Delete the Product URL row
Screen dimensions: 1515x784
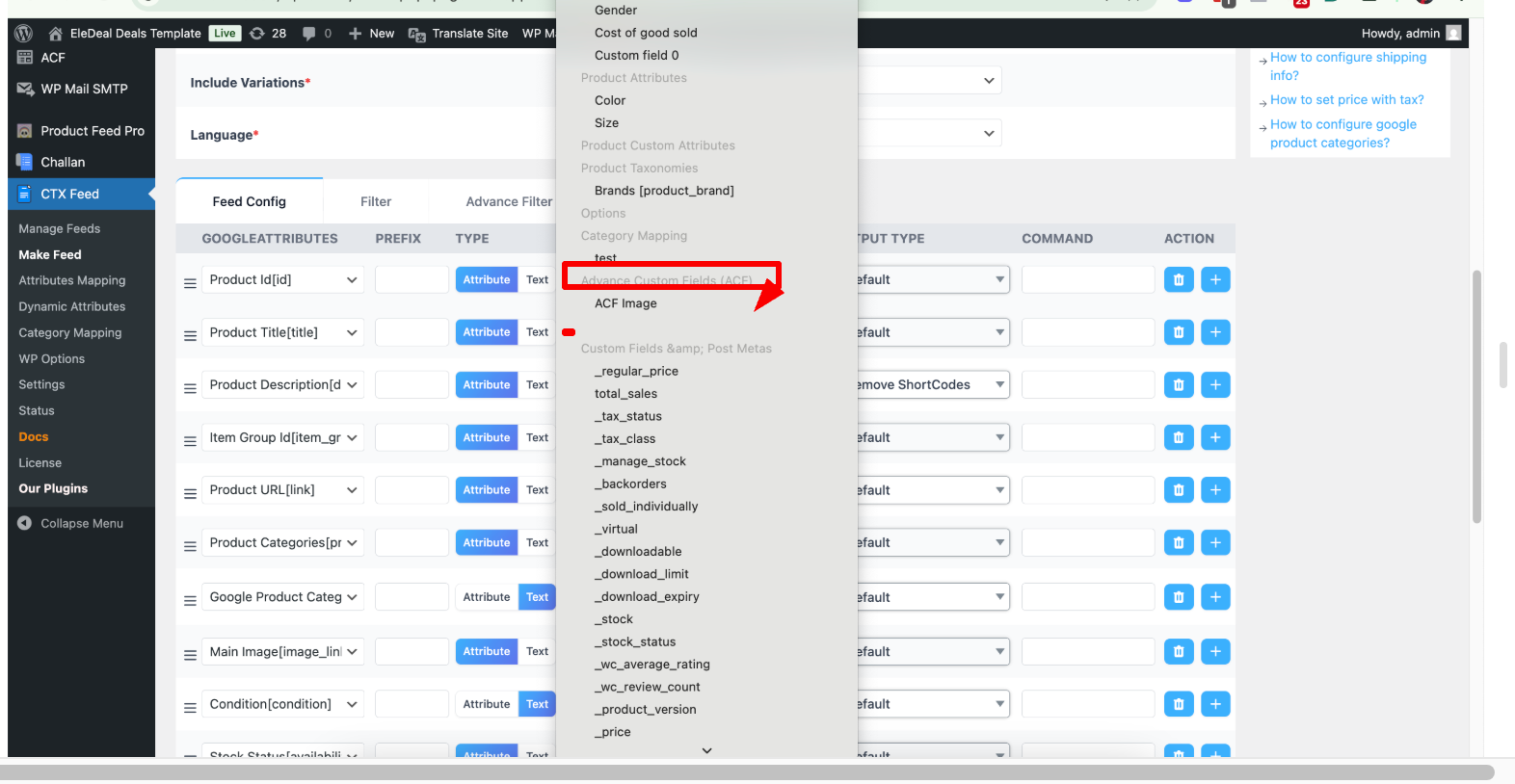pyautogui.click(x=1179, y=489)
